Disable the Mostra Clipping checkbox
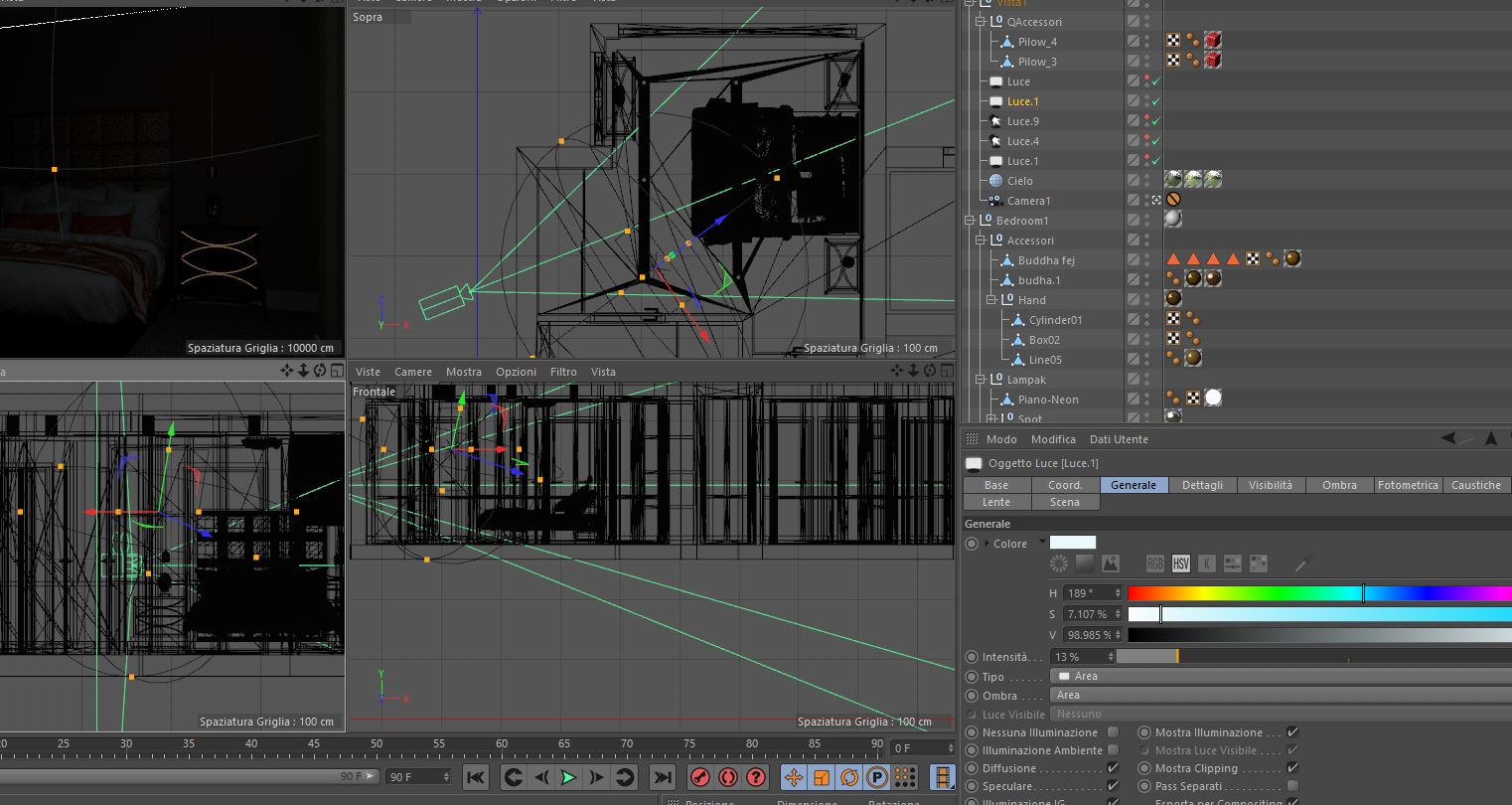This screenshot has width=1512, height=805. click(1292, 768)
